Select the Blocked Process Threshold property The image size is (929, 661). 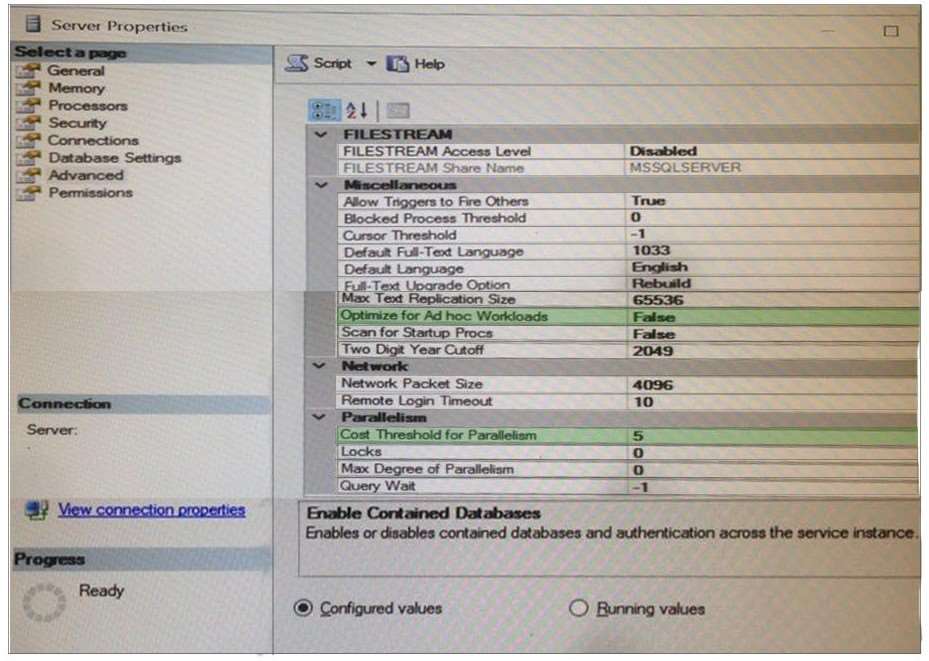click(629, 218)
